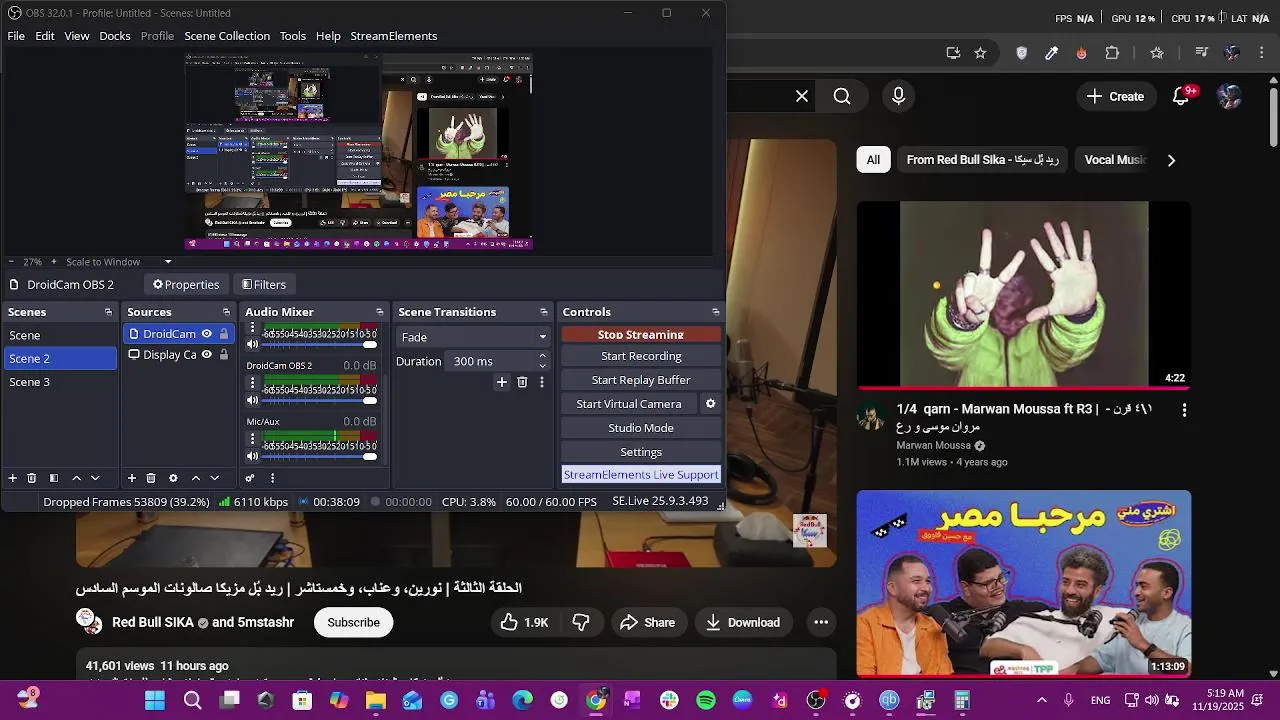Screen dimensions: 1280x720
Task: Start YouTube voice search with microphone
Action: [898, 96]
